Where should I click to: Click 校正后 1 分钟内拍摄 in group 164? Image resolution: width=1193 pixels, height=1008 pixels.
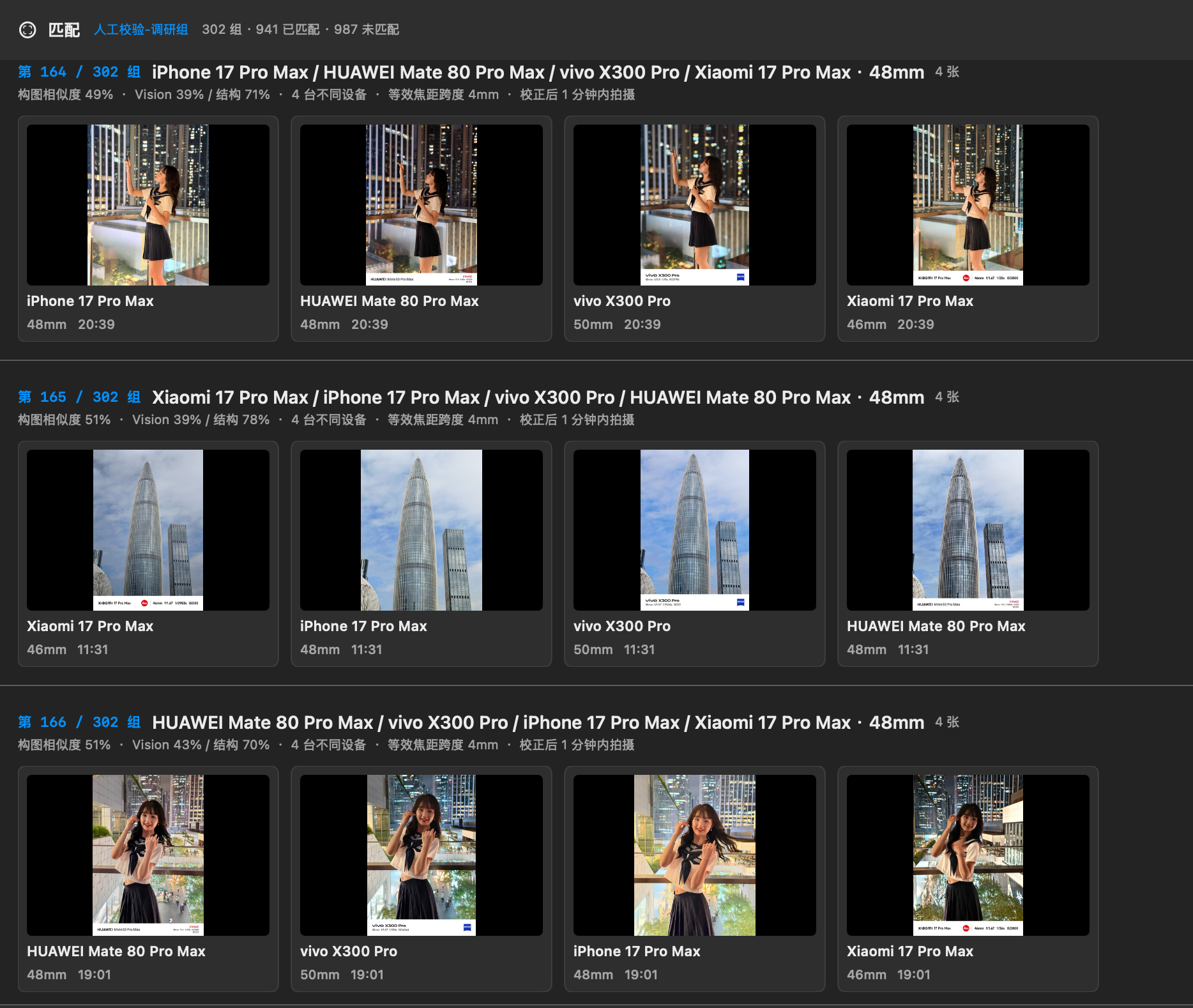pyautogui.click(x=577, y=95)
